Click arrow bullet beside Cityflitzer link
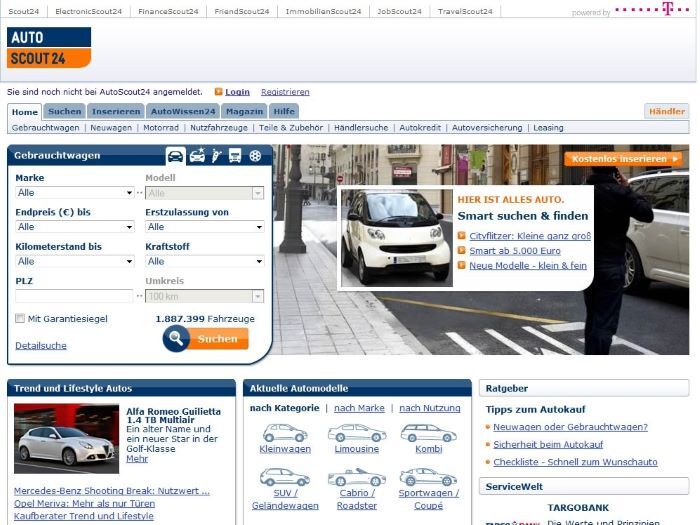 click(462, 236)
